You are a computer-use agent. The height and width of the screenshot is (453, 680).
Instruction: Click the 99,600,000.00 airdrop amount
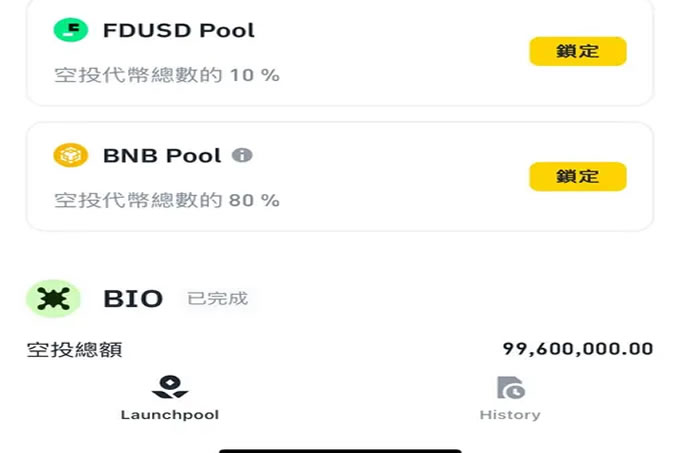[577, 349]
